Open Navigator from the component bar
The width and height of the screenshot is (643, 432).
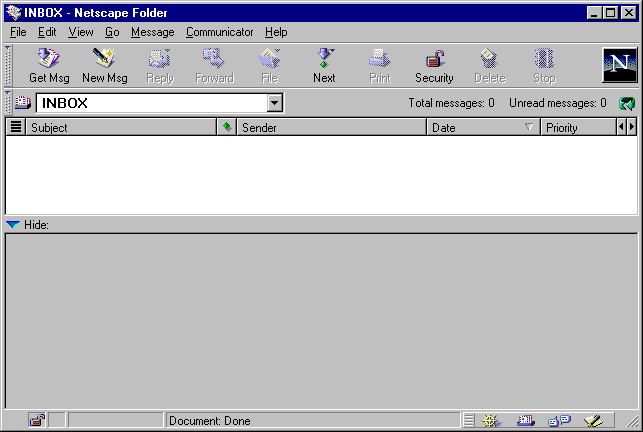(x=490, y=420)
